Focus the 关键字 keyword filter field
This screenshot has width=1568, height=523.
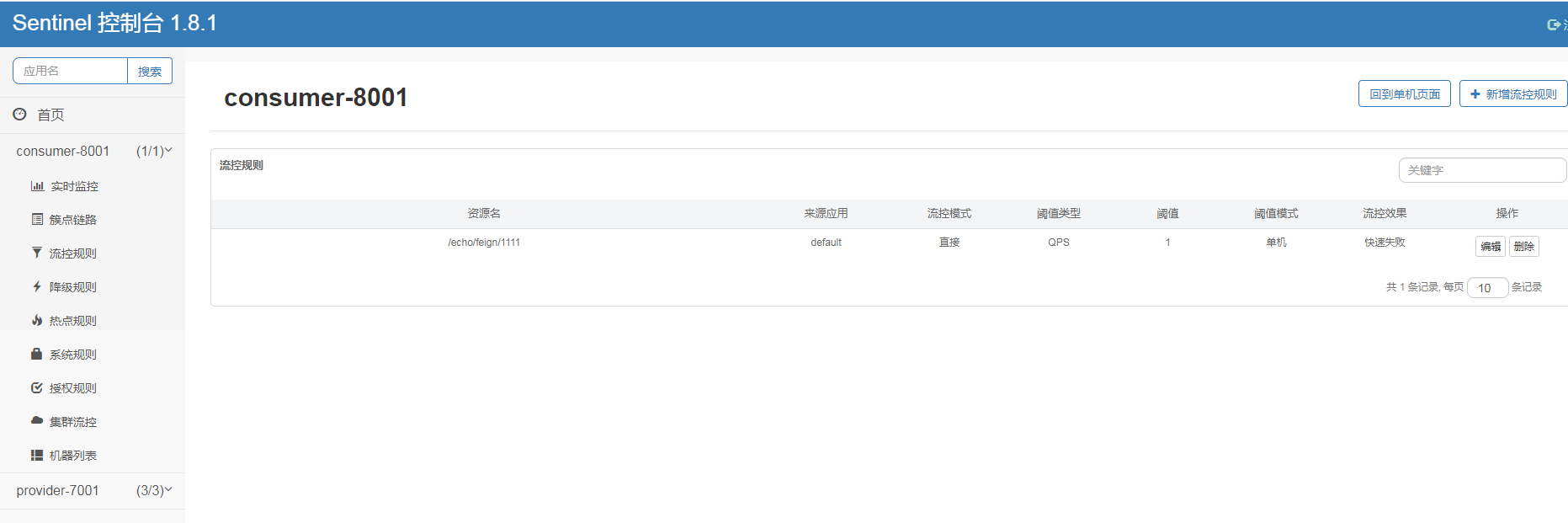tap(1482, 170)
